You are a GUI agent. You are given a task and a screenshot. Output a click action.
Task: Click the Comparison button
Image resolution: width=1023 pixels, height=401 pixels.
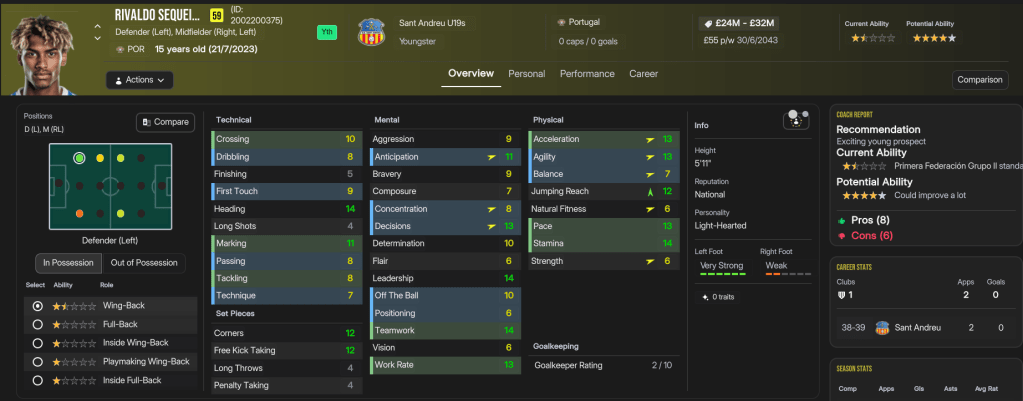tap(979, 80)
